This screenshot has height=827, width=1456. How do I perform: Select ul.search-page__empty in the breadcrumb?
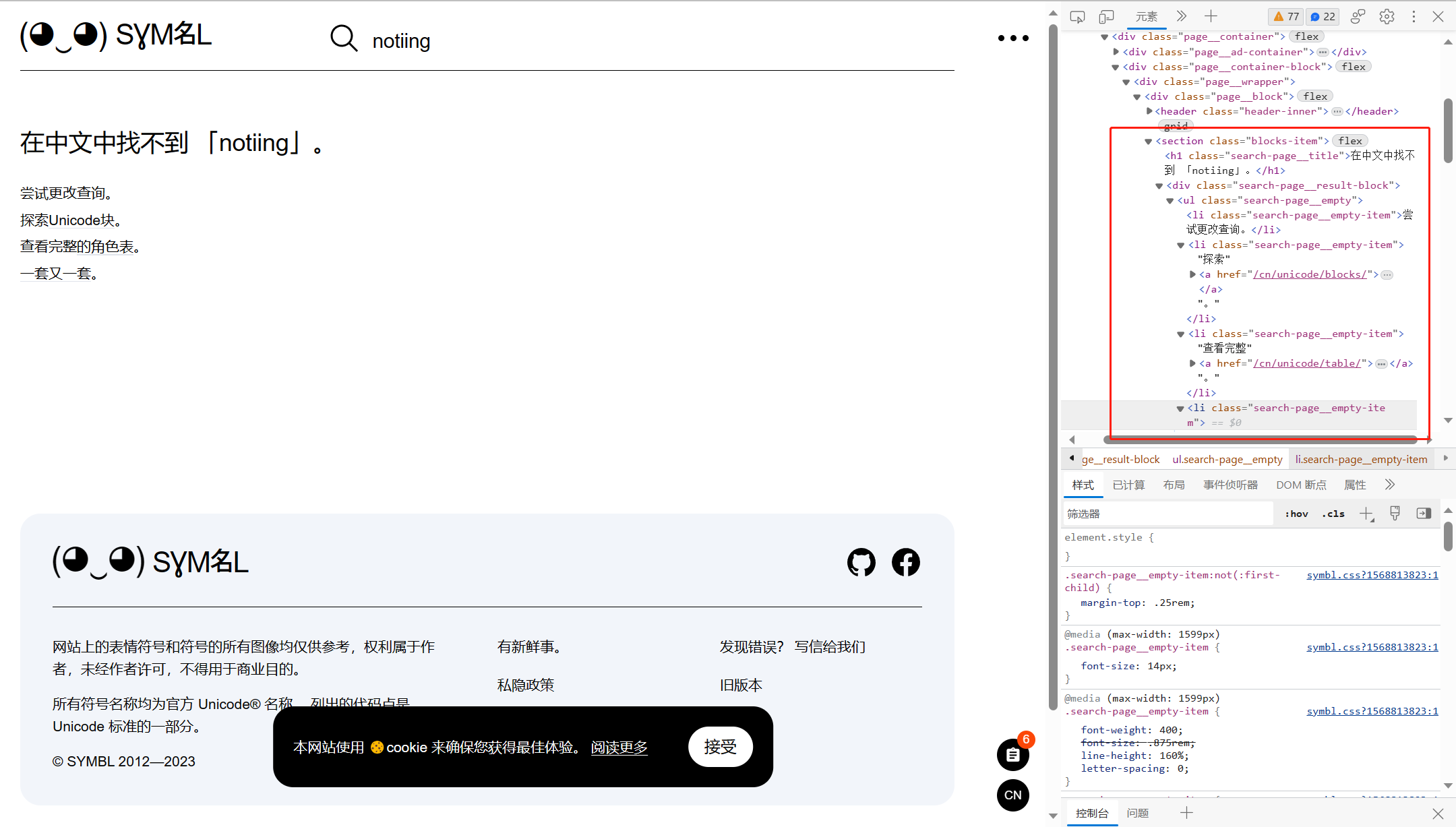[1227, 459]
